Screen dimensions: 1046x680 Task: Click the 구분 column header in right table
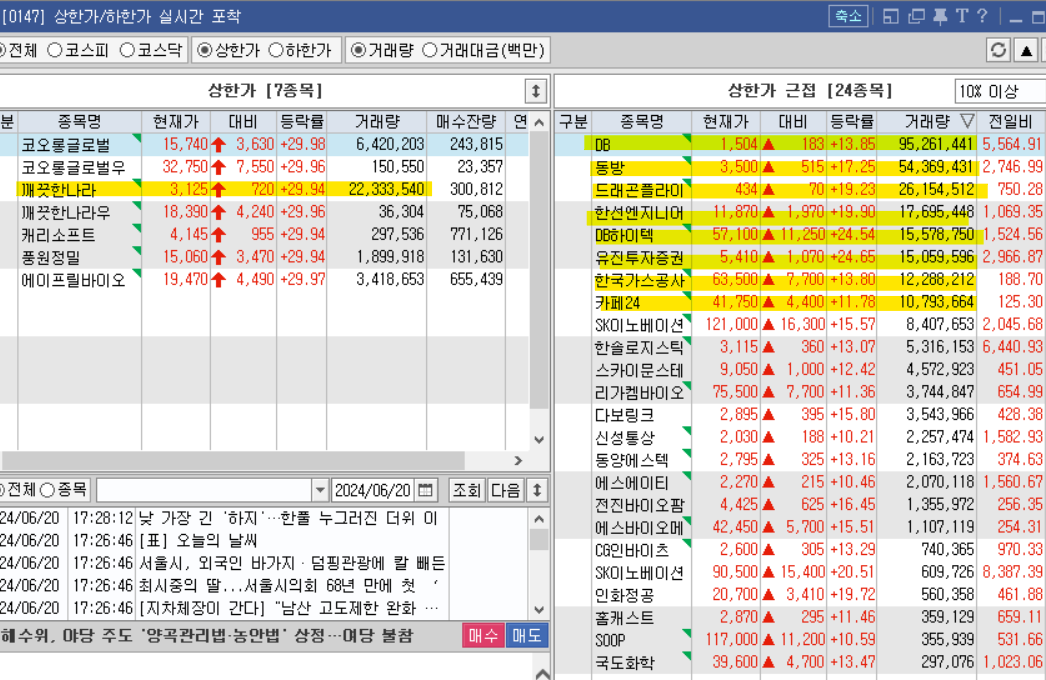coord(573,121)
